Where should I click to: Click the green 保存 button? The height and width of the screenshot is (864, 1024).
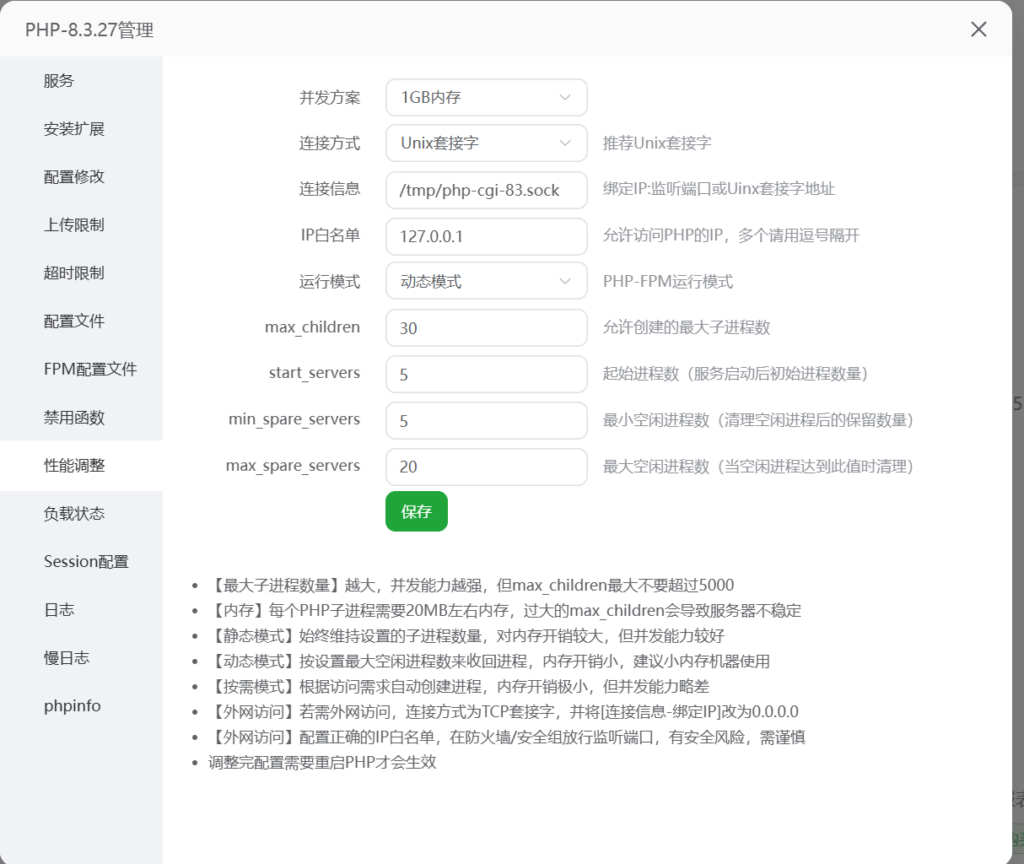(x=416, y=511)
